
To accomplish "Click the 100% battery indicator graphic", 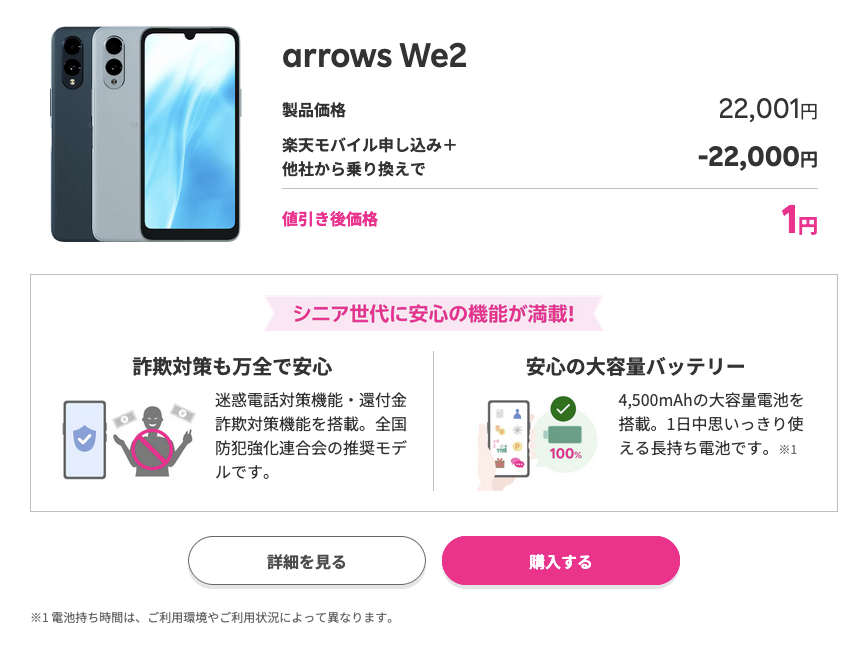I will pyautogui.click(x=565, y=442).
